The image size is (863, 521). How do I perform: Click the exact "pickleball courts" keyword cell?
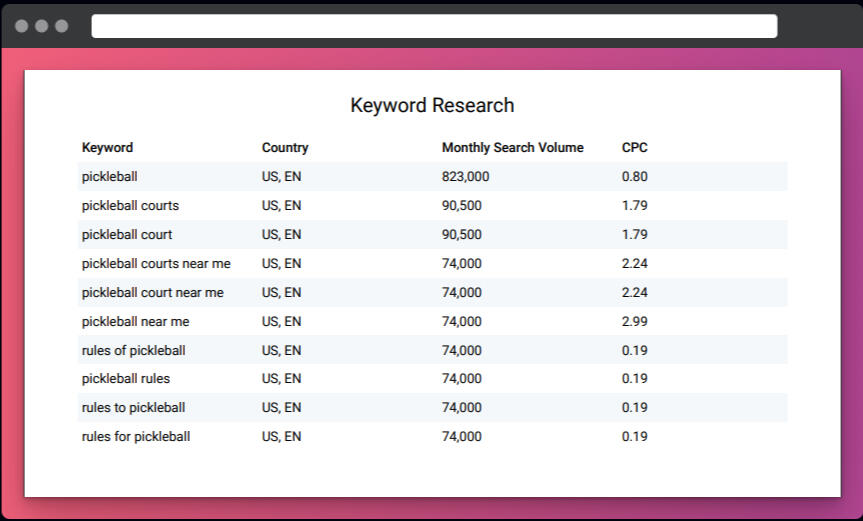(130, 206)
